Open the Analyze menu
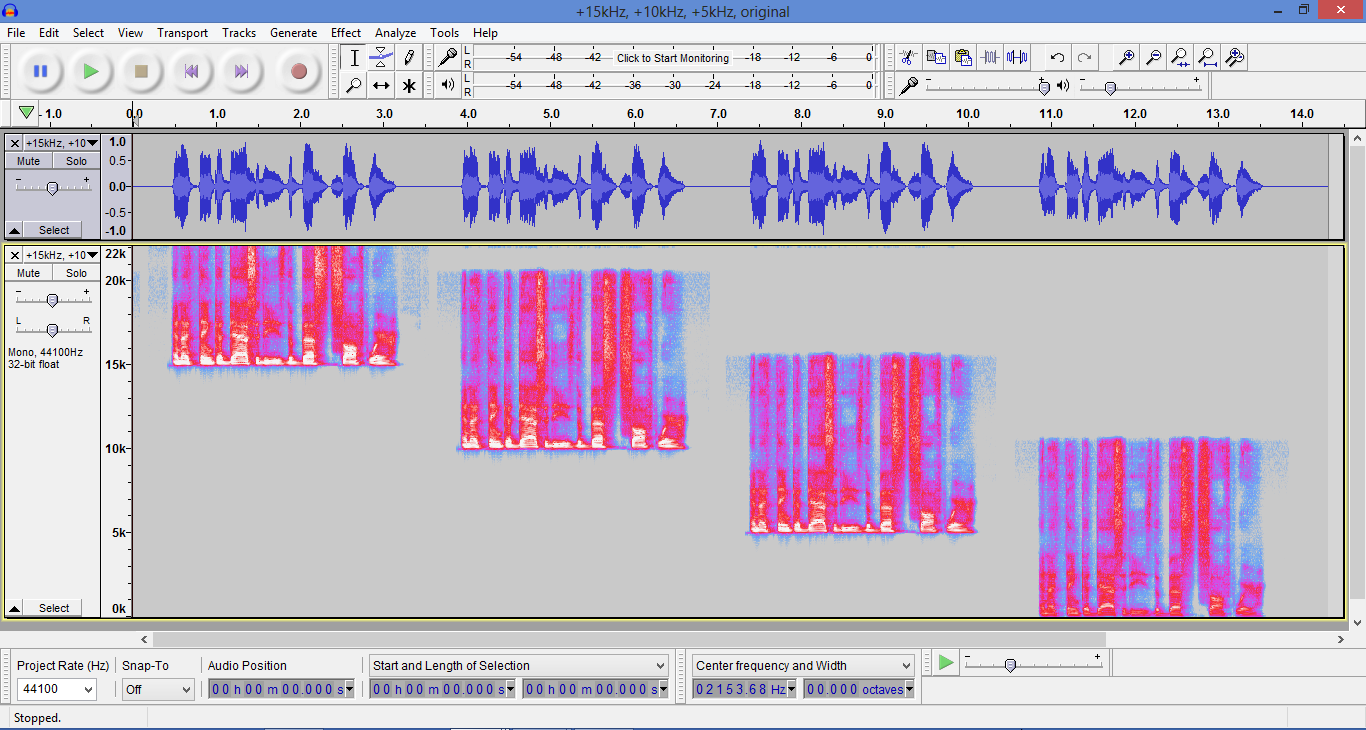1366x730 pixels. [395, 32]
